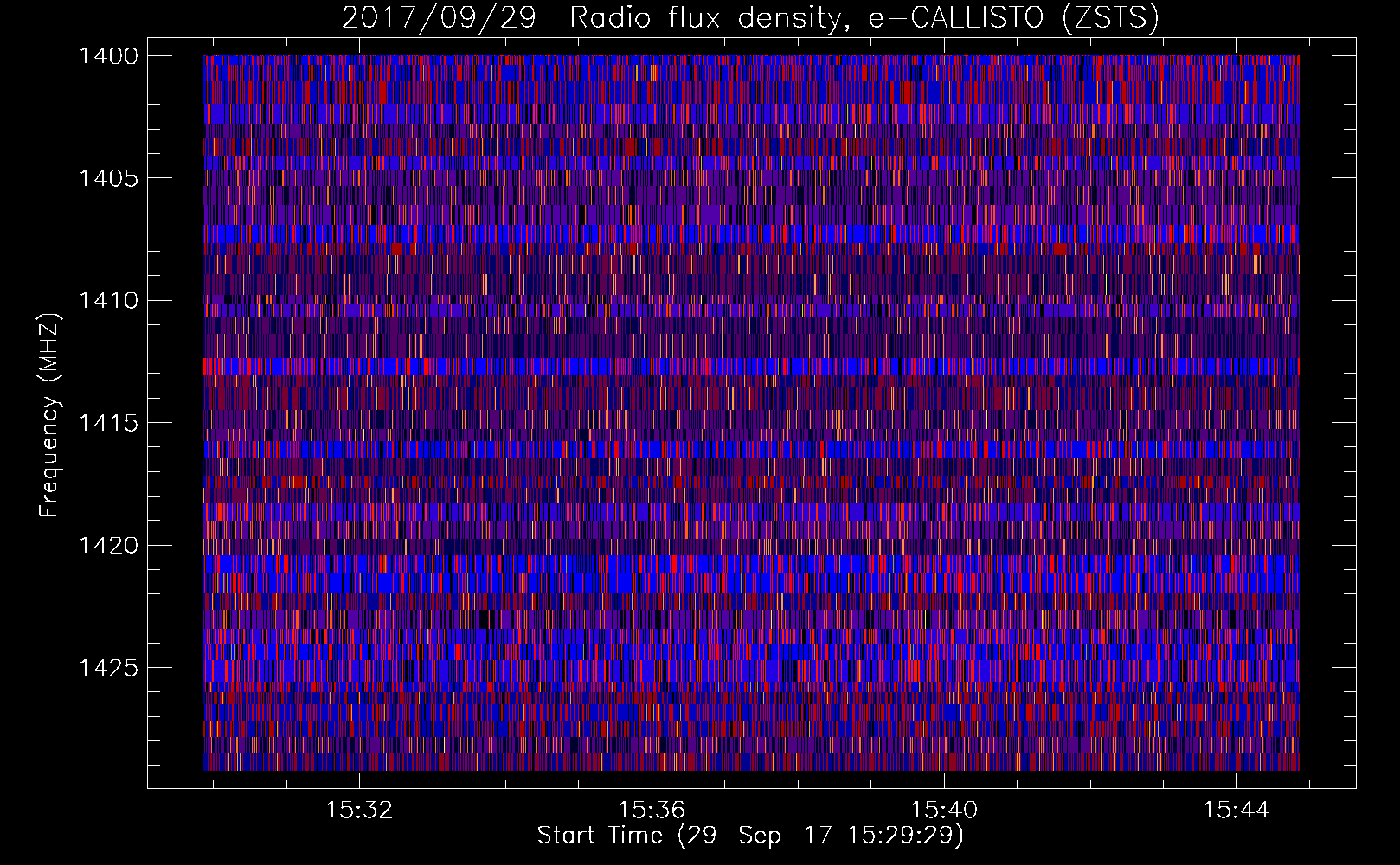Click the 15:40 time tick label
Image resolution: width=1400 pixels, height=865 pixels.
point(944,810)
